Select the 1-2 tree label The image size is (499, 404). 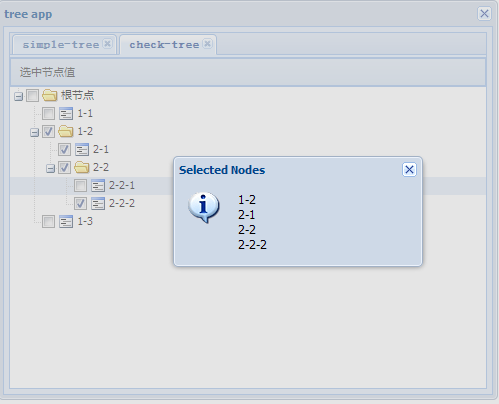click(85, 131)
